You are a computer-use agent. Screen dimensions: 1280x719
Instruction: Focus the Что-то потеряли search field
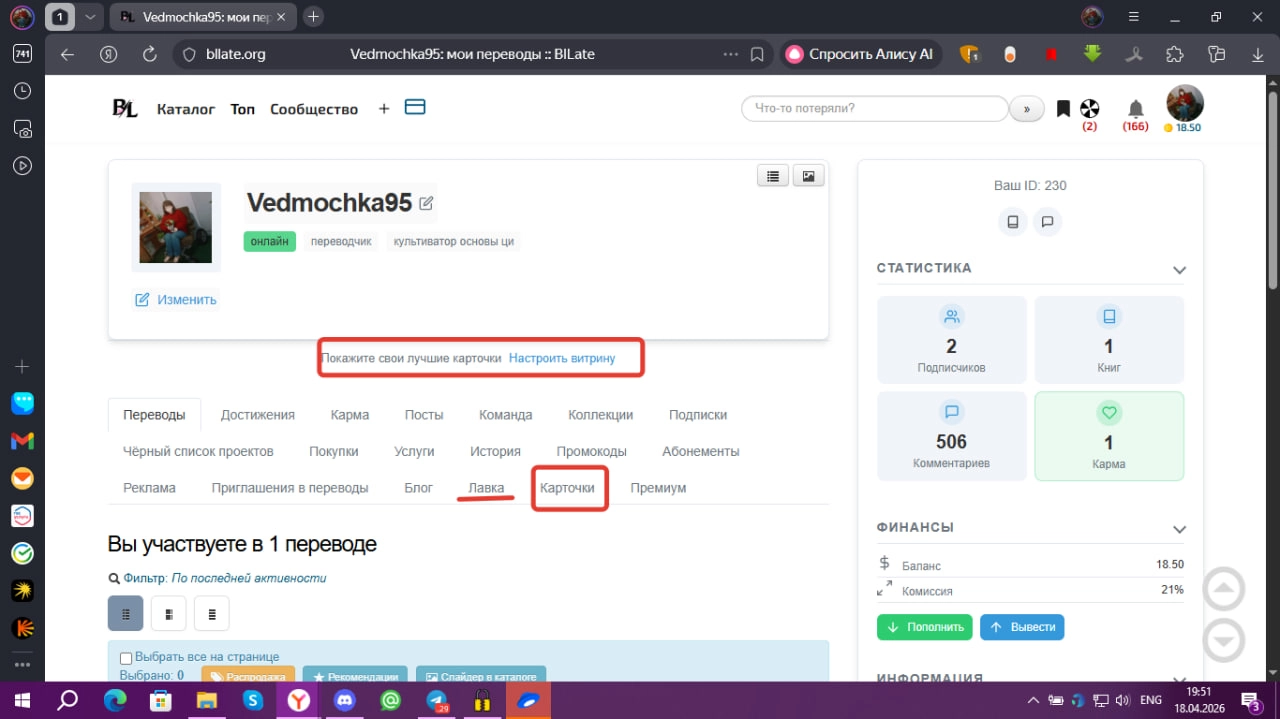(x=875, y=109)
